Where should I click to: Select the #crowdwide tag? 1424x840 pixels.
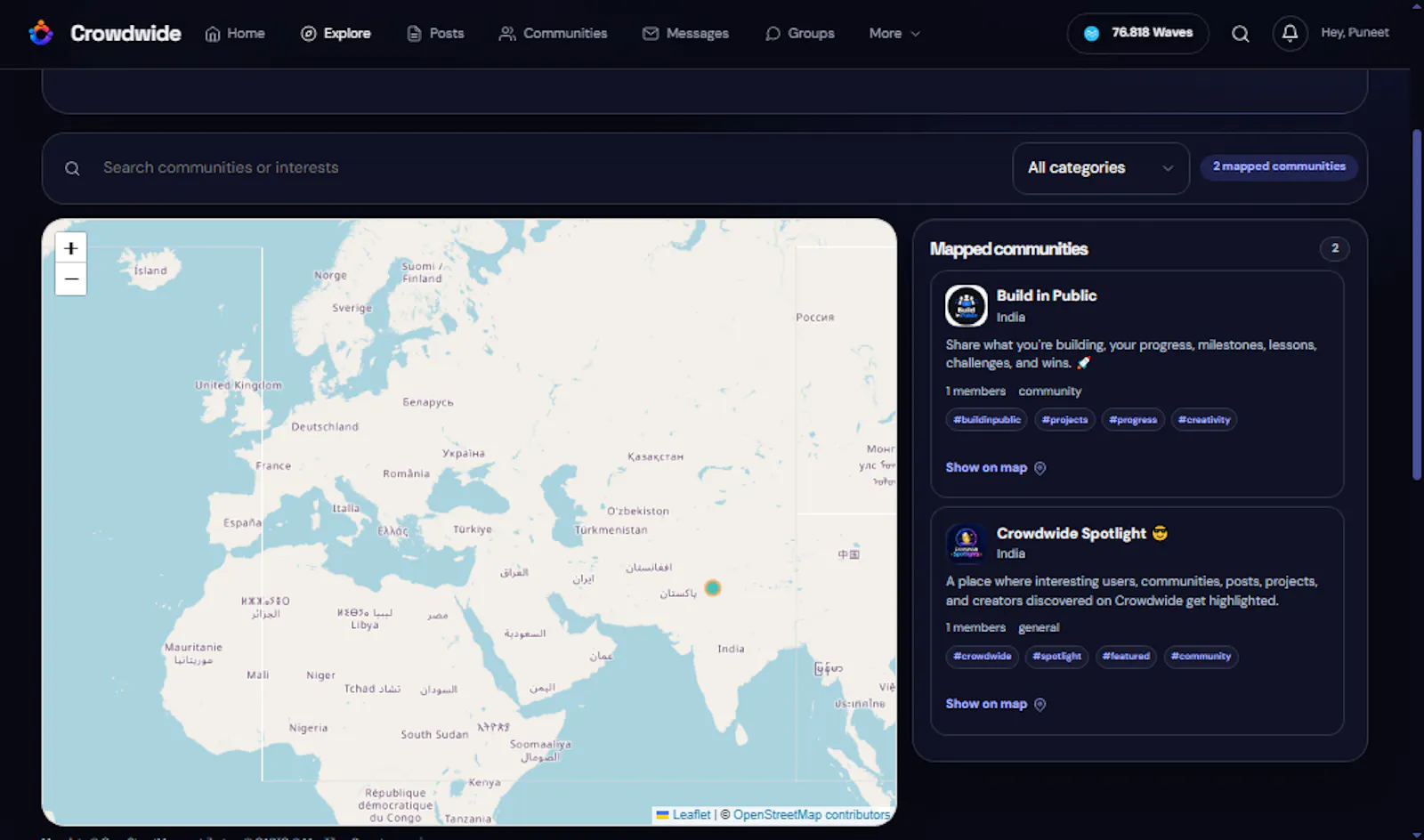983,657
